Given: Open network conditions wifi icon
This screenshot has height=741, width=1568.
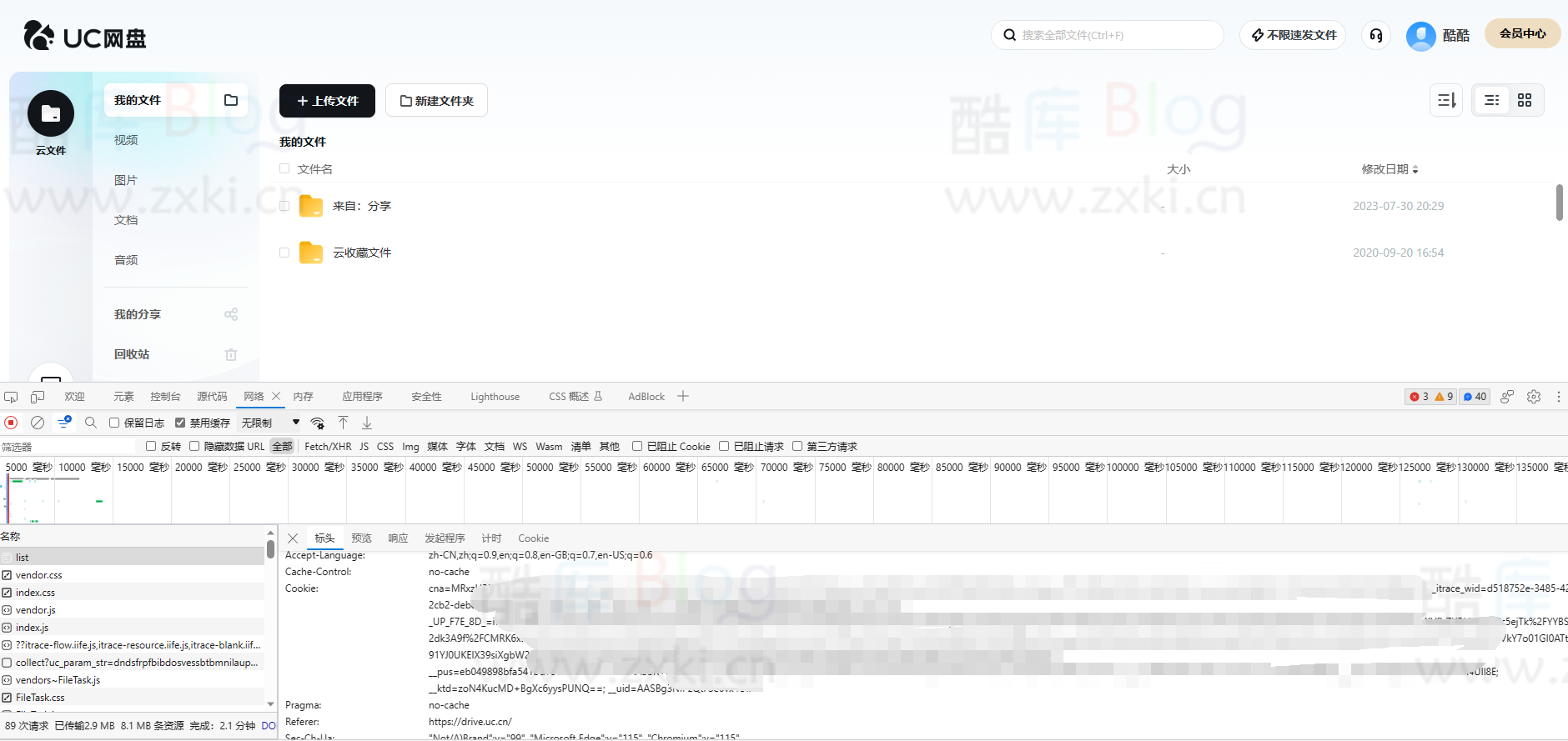Looking at the screenshot, I should click(318, 423).
